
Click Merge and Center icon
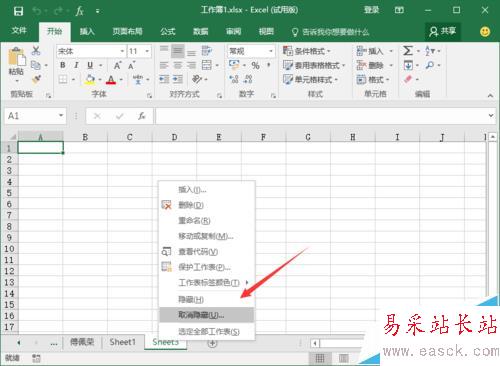click(207, 65)
